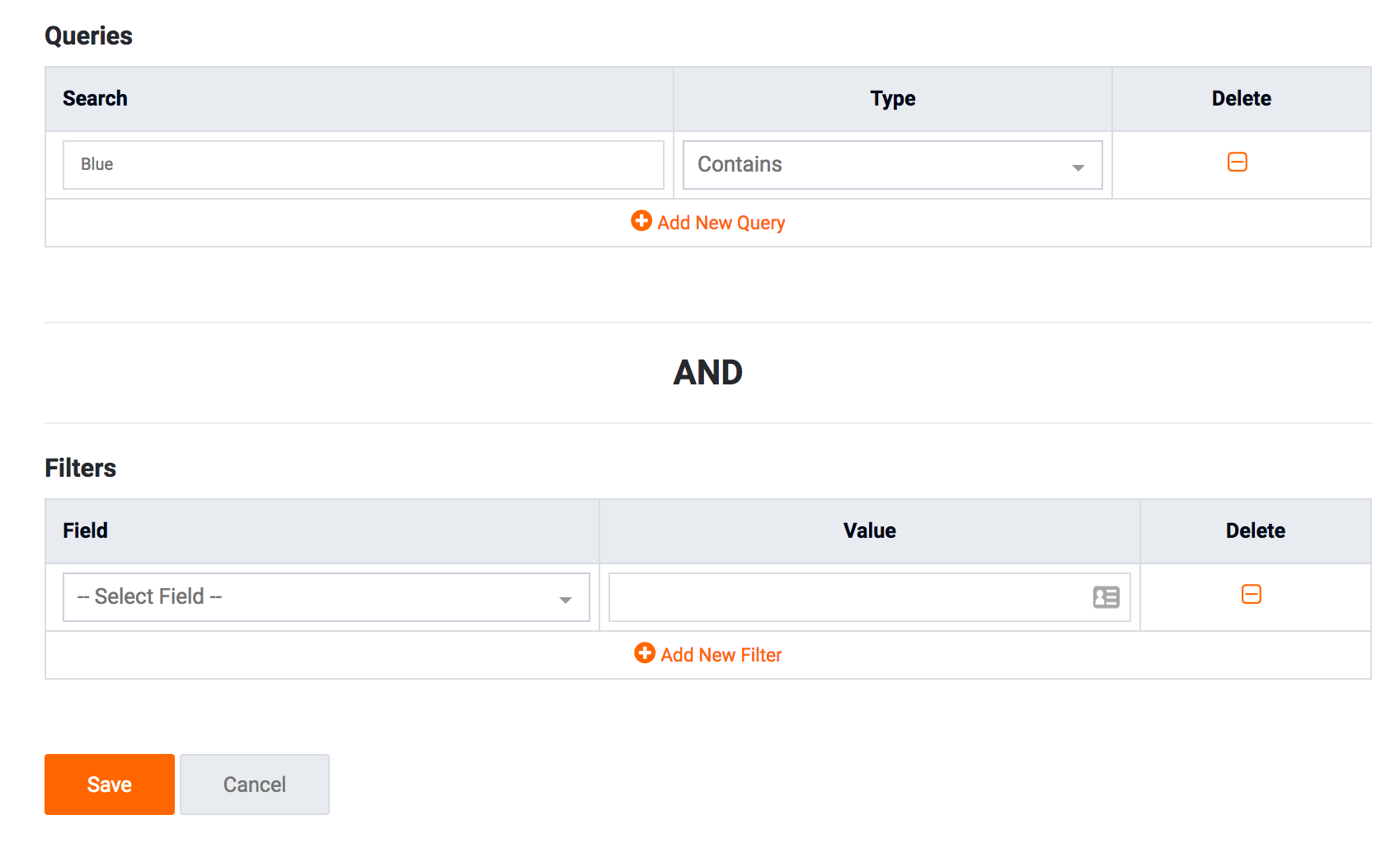Expand the Select Field dropdown
This screenshot has height=848, width=1400.
tap(326, 597)
